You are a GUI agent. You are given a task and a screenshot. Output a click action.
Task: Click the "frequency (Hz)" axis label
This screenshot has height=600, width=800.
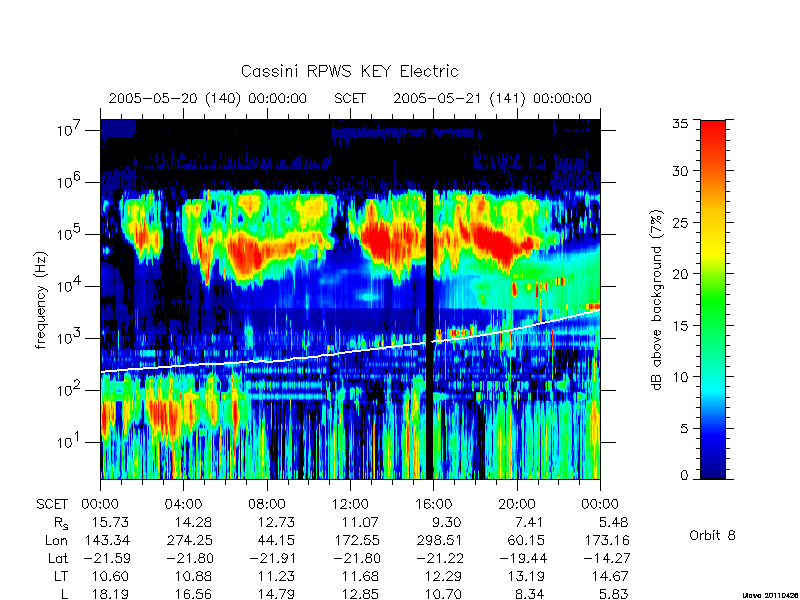(41, 300)
